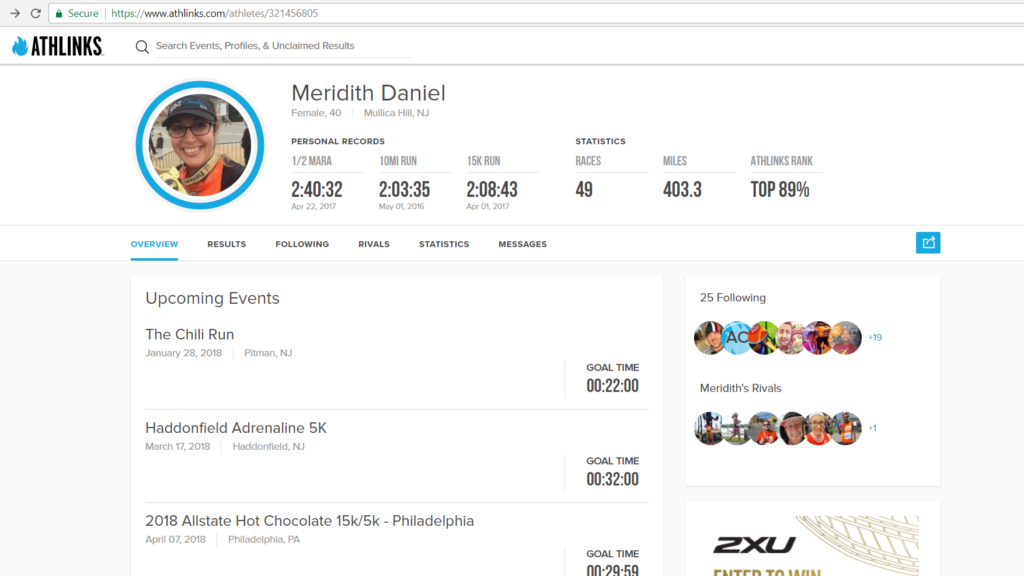Show the +19 more following
Viewport: 1024px width, 576px height.
tap(874, 338)
